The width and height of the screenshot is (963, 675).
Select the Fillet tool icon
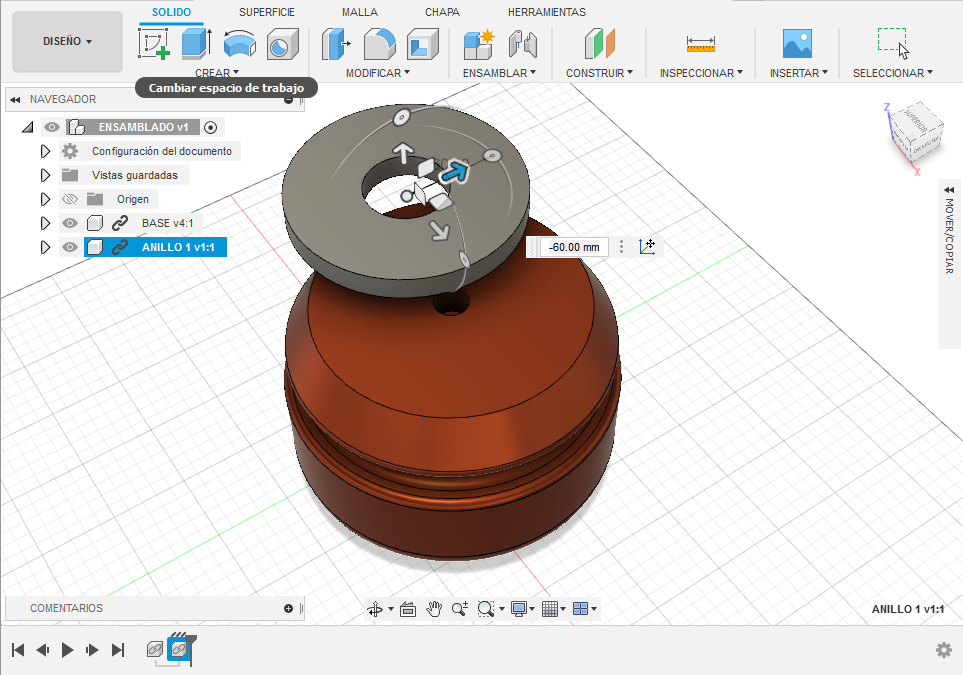point(379,44)
